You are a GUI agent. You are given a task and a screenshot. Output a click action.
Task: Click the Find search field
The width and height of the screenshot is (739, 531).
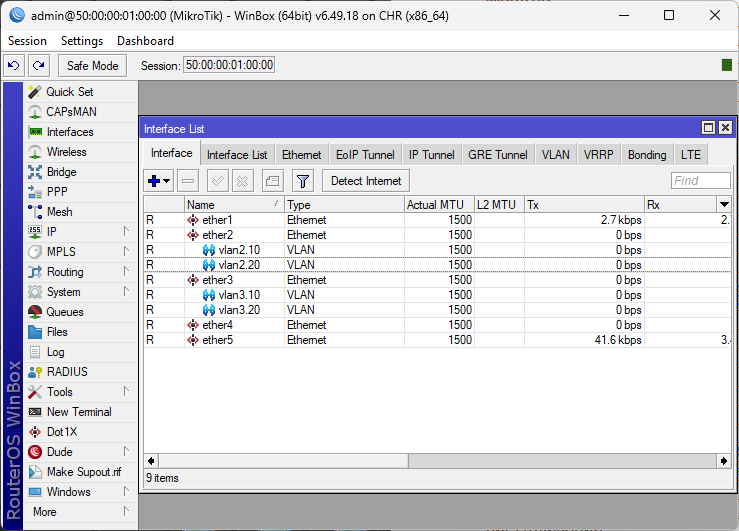700,181
